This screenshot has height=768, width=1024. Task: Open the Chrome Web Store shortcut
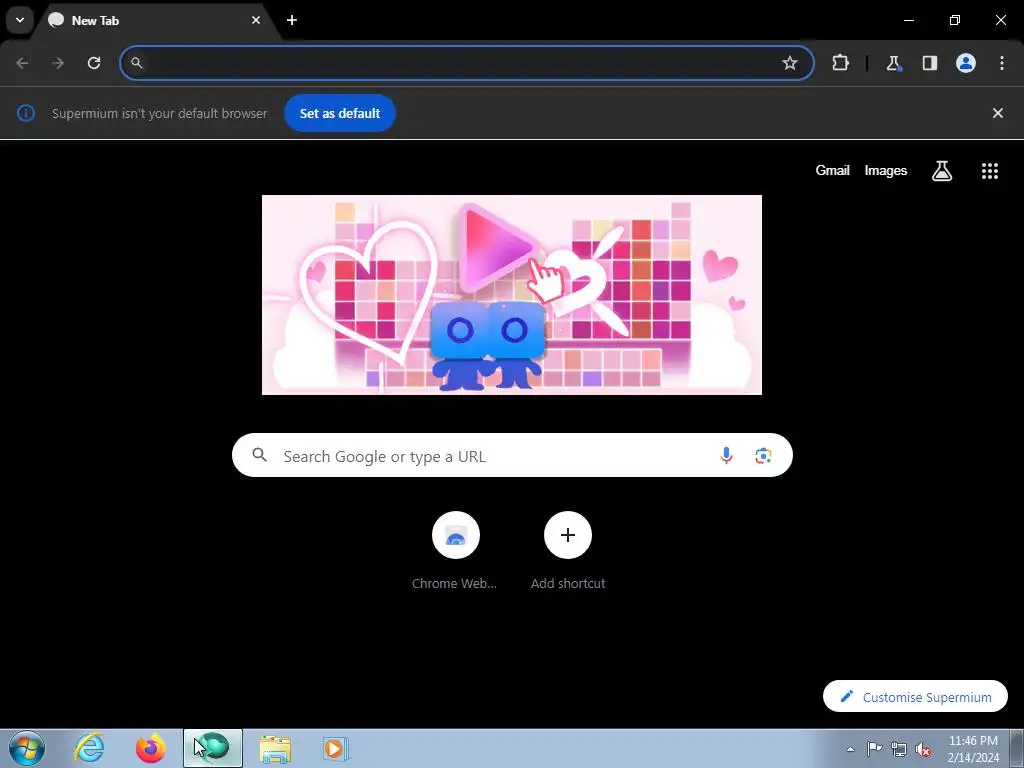(x=455, y=551)
